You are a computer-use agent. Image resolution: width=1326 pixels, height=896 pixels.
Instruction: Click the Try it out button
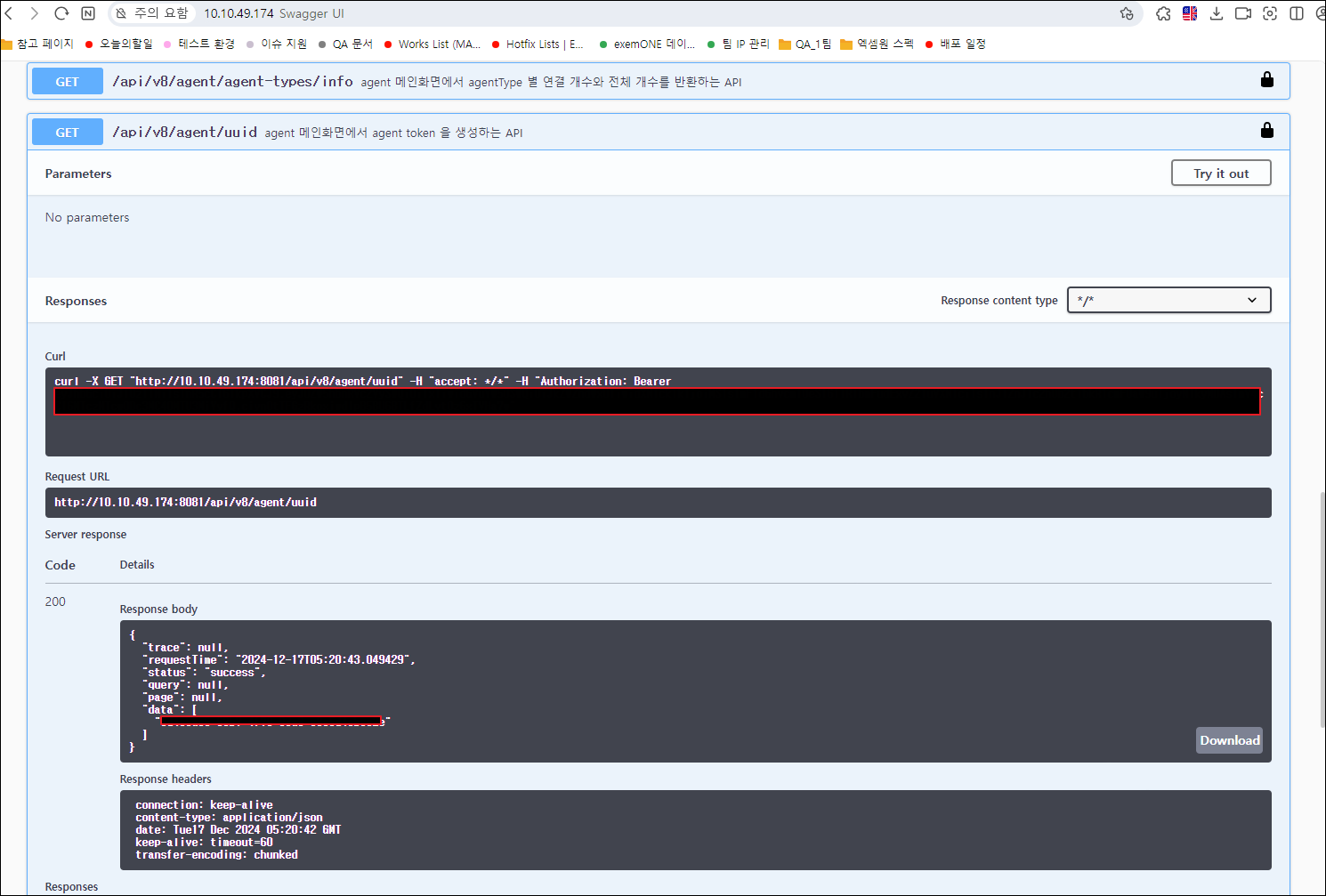[x=1220, y=174]
